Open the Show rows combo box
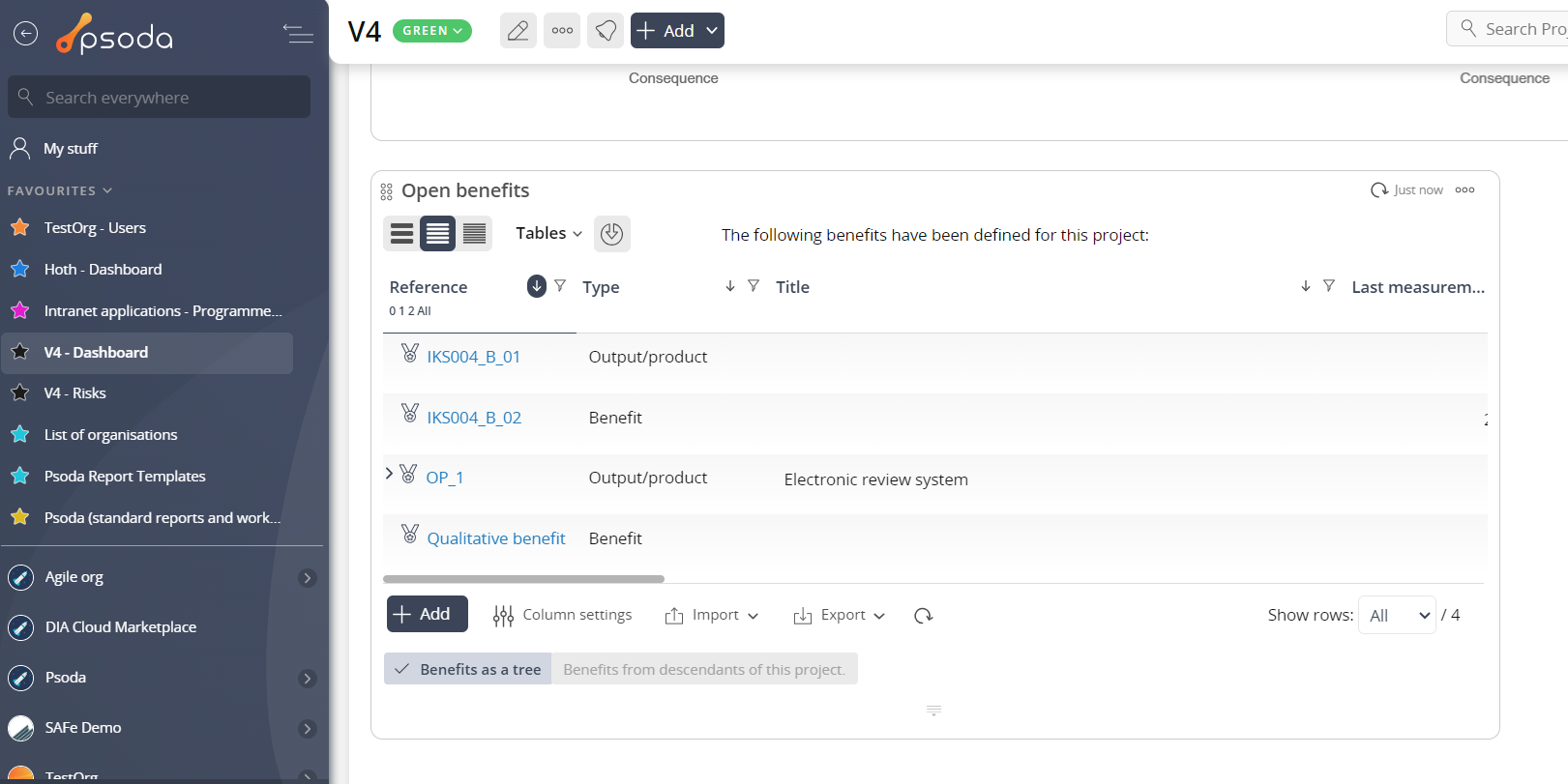The height and width of the screenshot is (784, 1568). tap(1397, 615)
